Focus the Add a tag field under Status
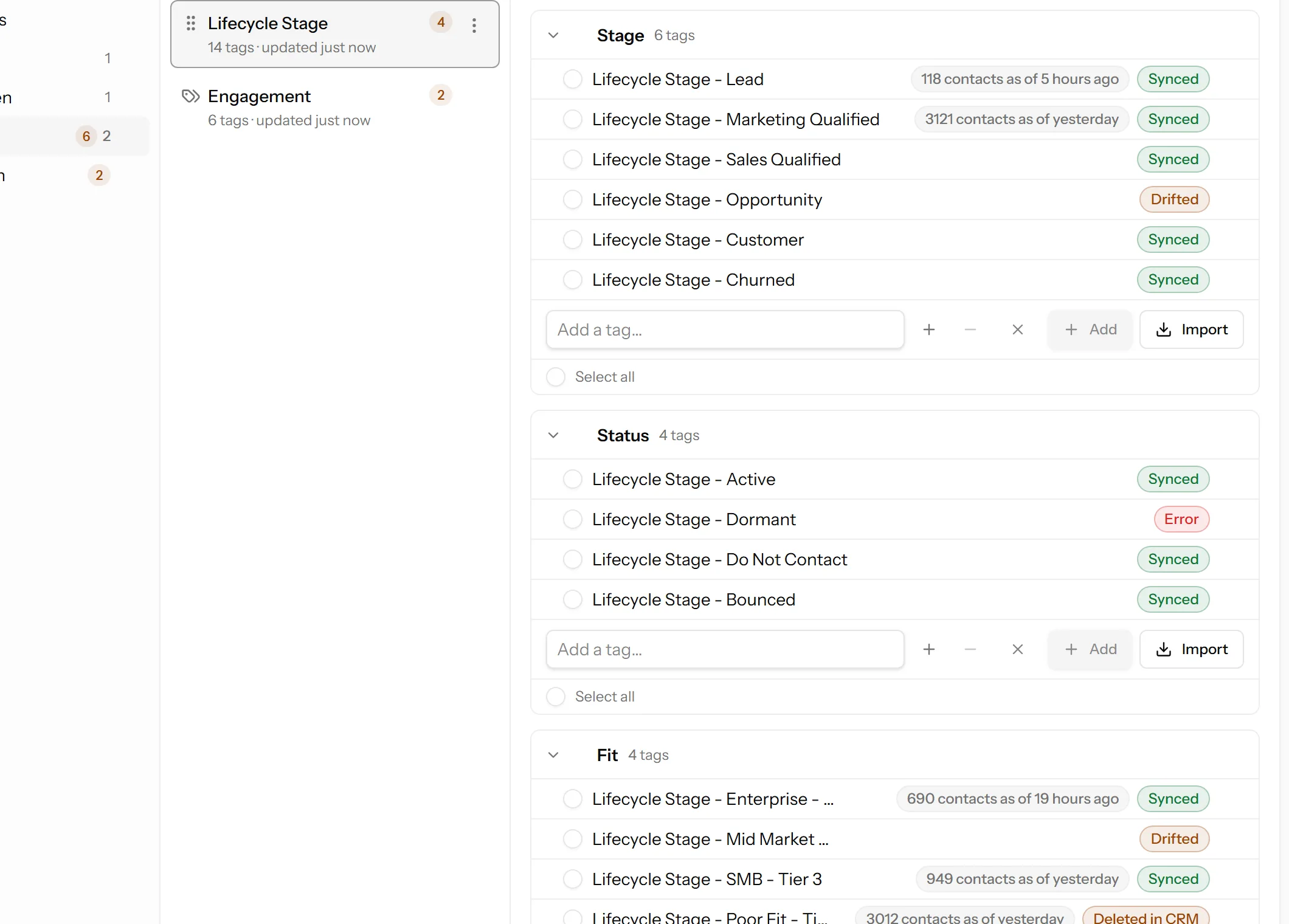Viewport: 1289px width, 924px height. point(725,649)
